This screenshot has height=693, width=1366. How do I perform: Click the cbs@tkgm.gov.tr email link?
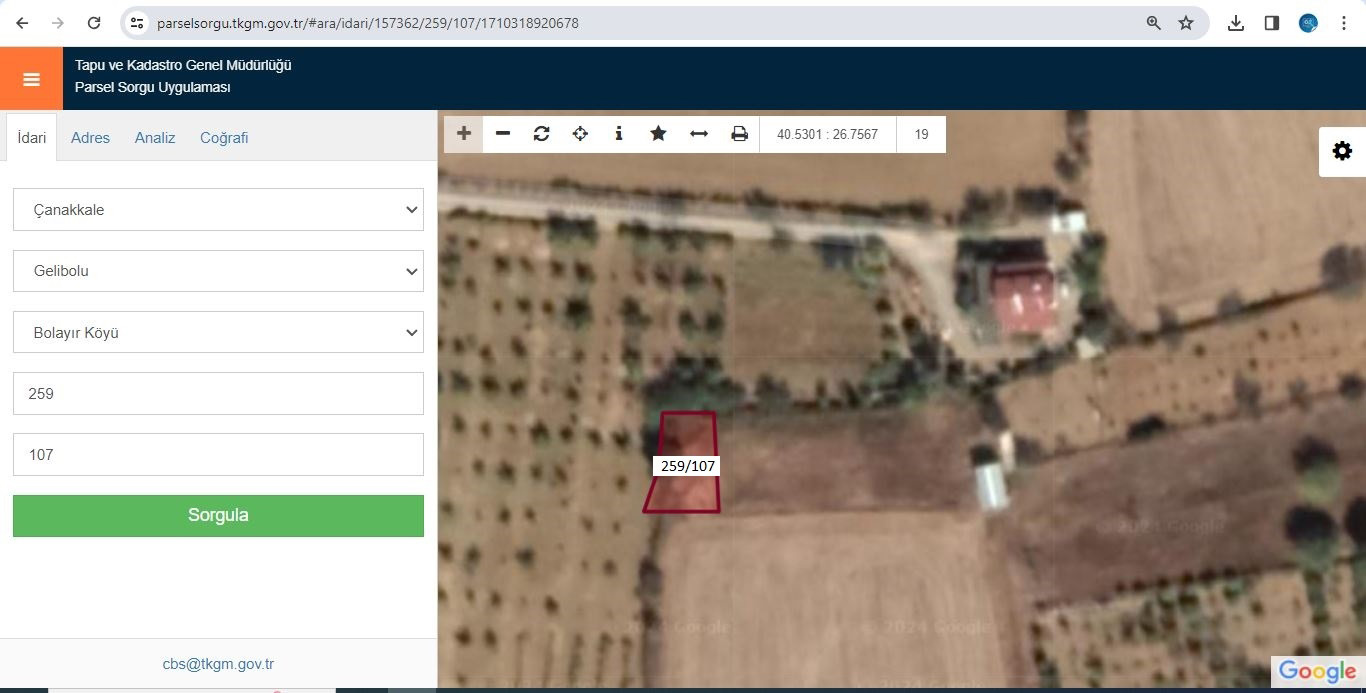click(218, 664)
